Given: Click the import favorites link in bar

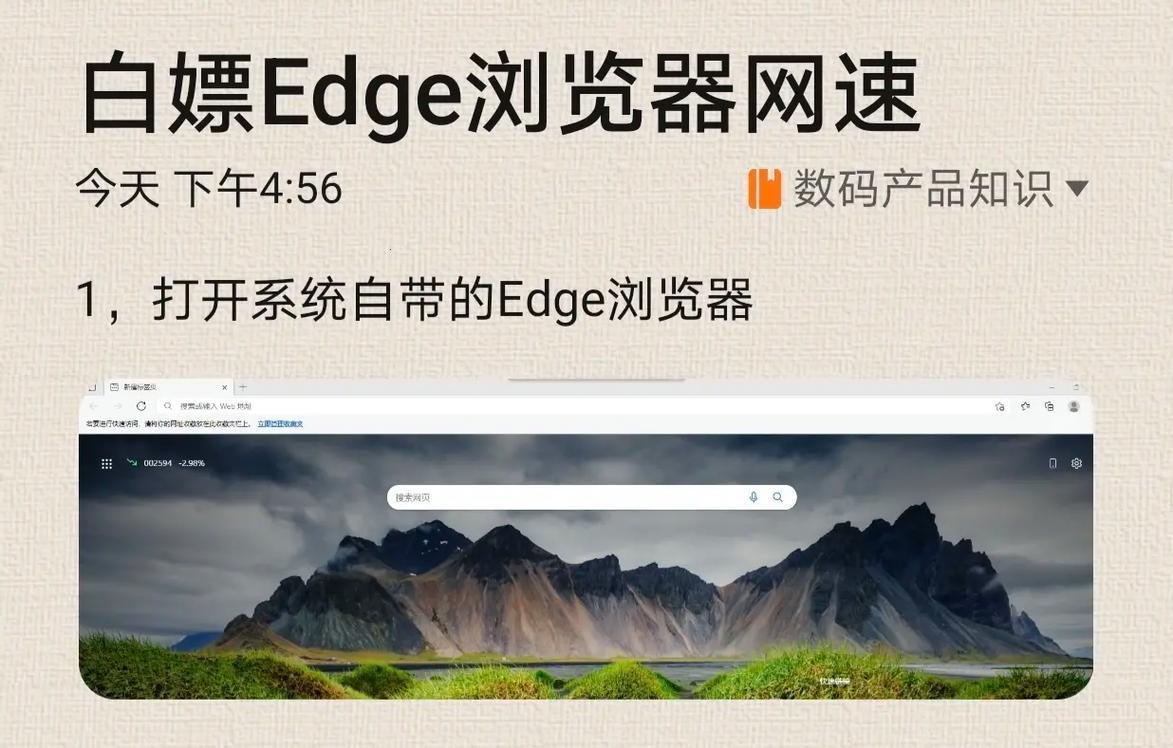Looking at the screenshot, I should click(281, 424).
